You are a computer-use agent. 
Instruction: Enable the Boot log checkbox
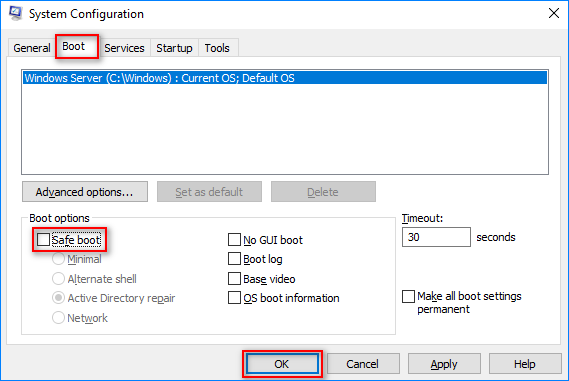(234, 259)
